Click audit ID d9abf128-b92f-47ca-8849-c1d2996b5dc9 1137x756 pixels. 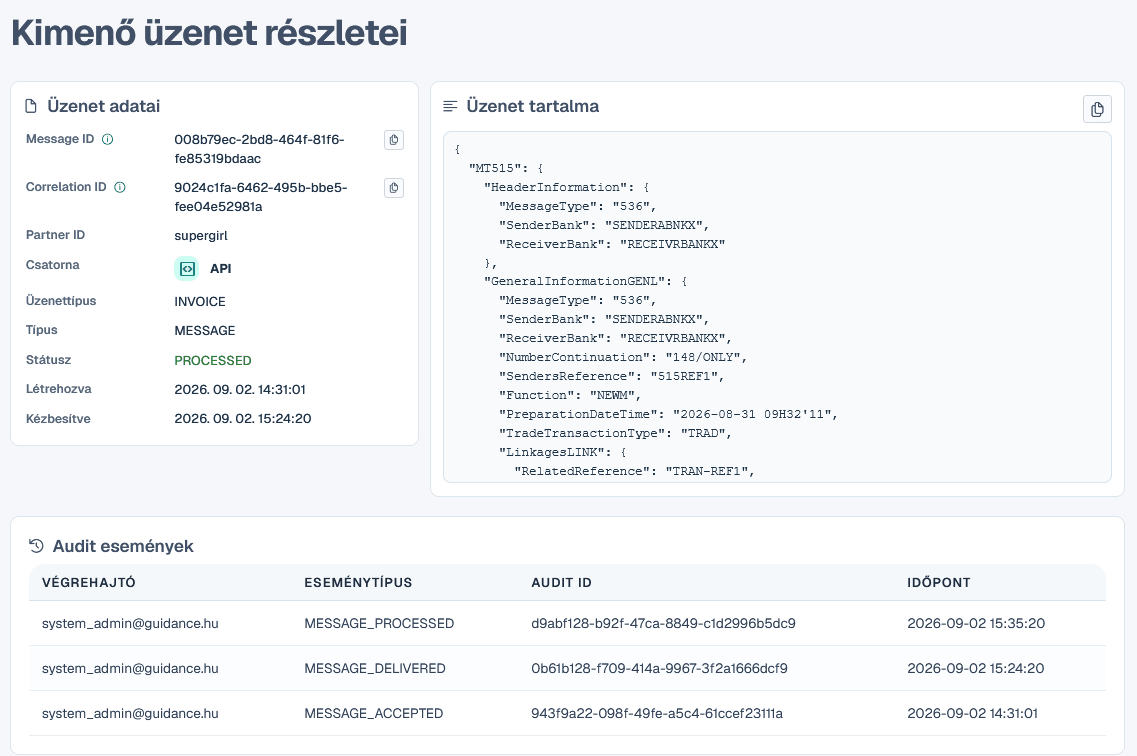(x=663, y=623)
